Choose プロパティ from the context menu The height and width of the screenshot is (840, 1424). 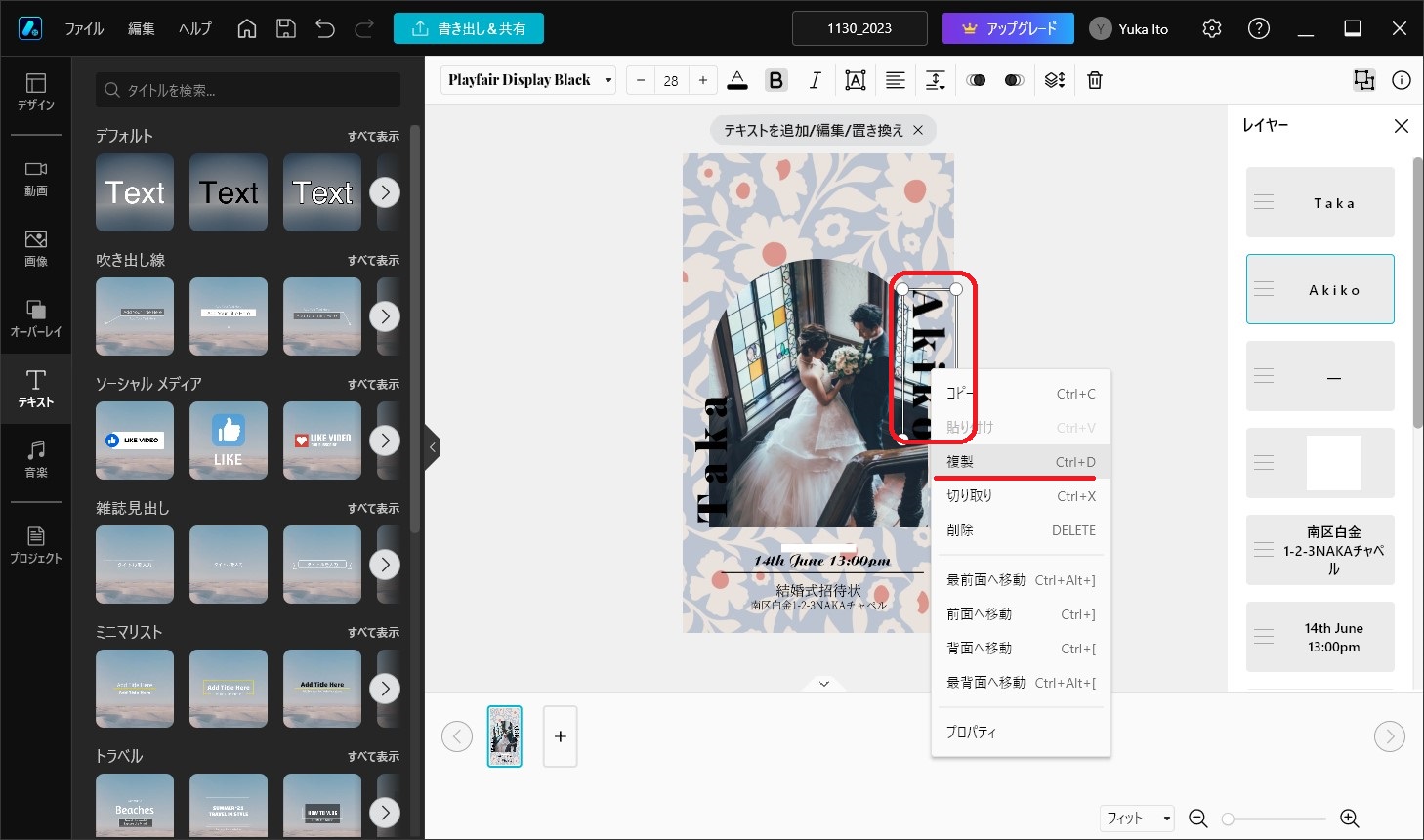[1021, 731]
